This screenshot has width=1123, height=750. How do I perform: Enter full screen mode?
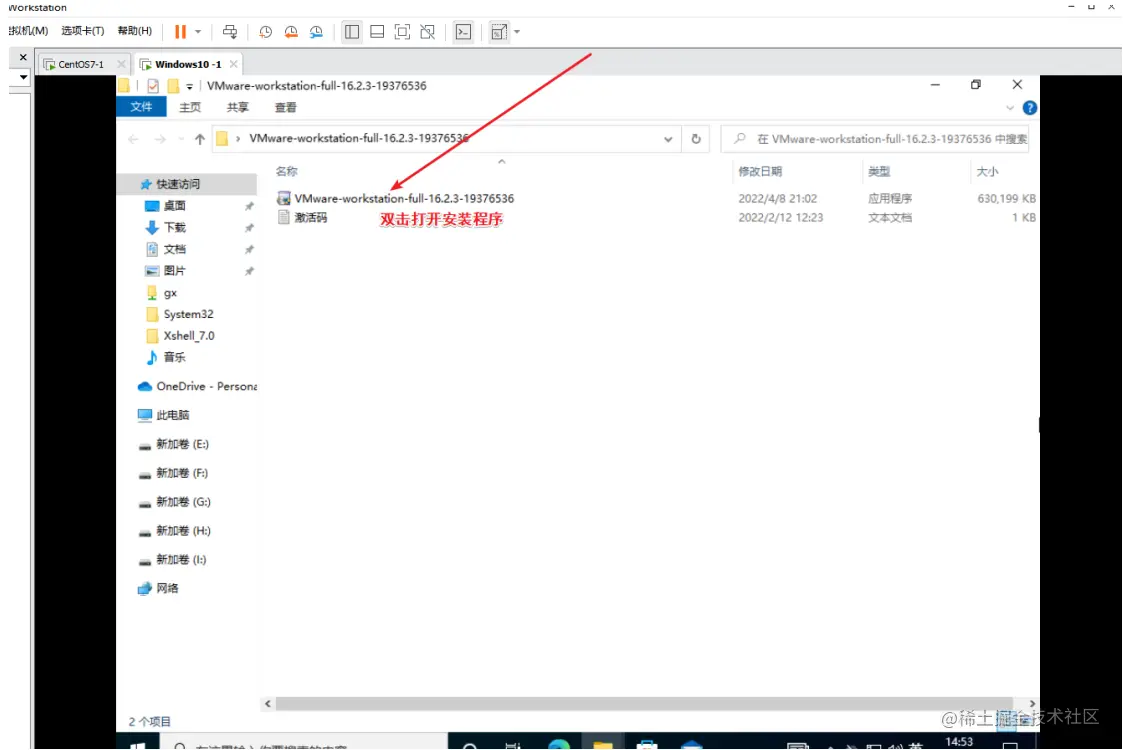coord(403,32)
